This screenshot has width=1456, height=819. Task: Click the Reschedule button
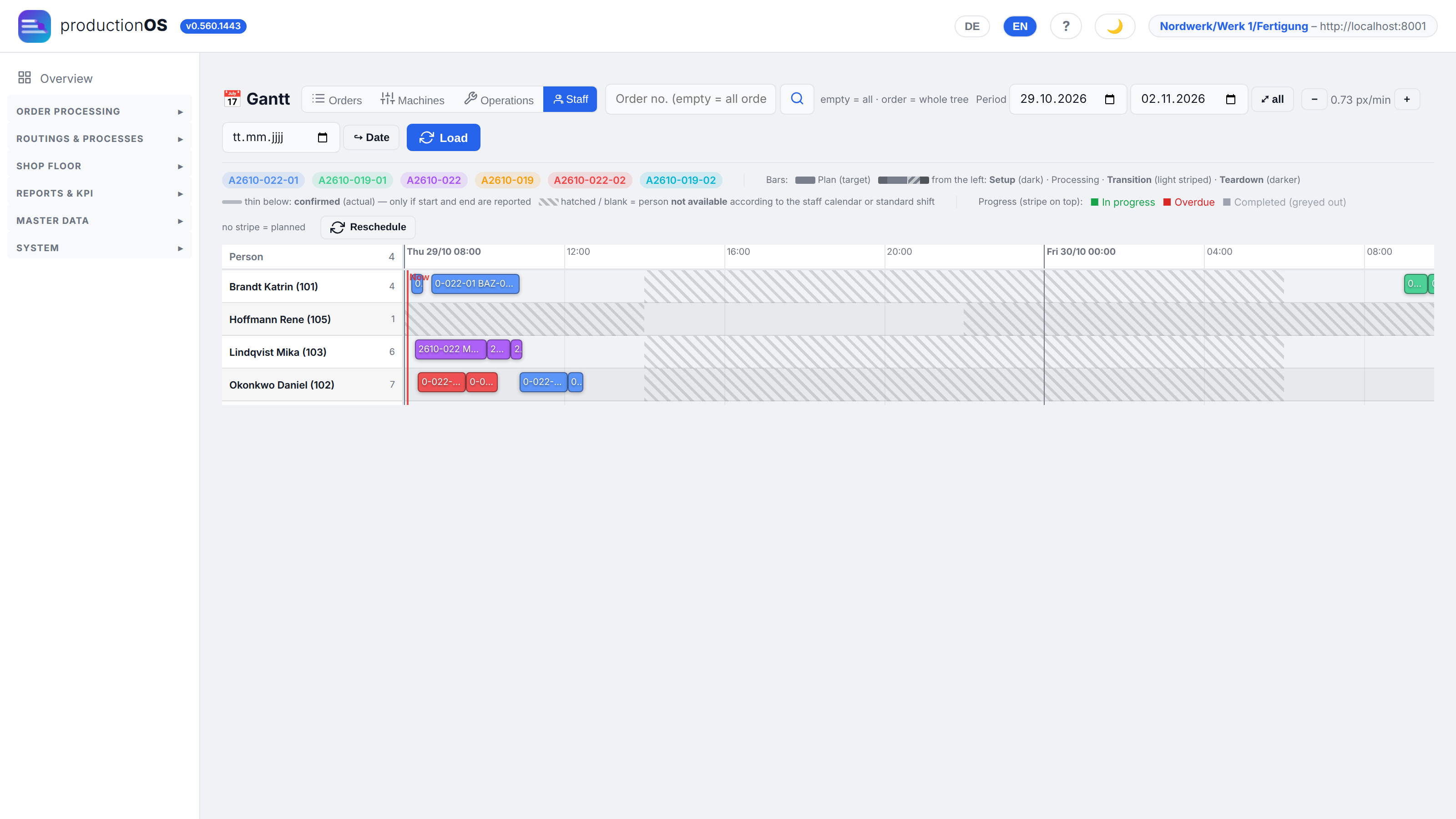pyautogui.click(x=368, y=227)
